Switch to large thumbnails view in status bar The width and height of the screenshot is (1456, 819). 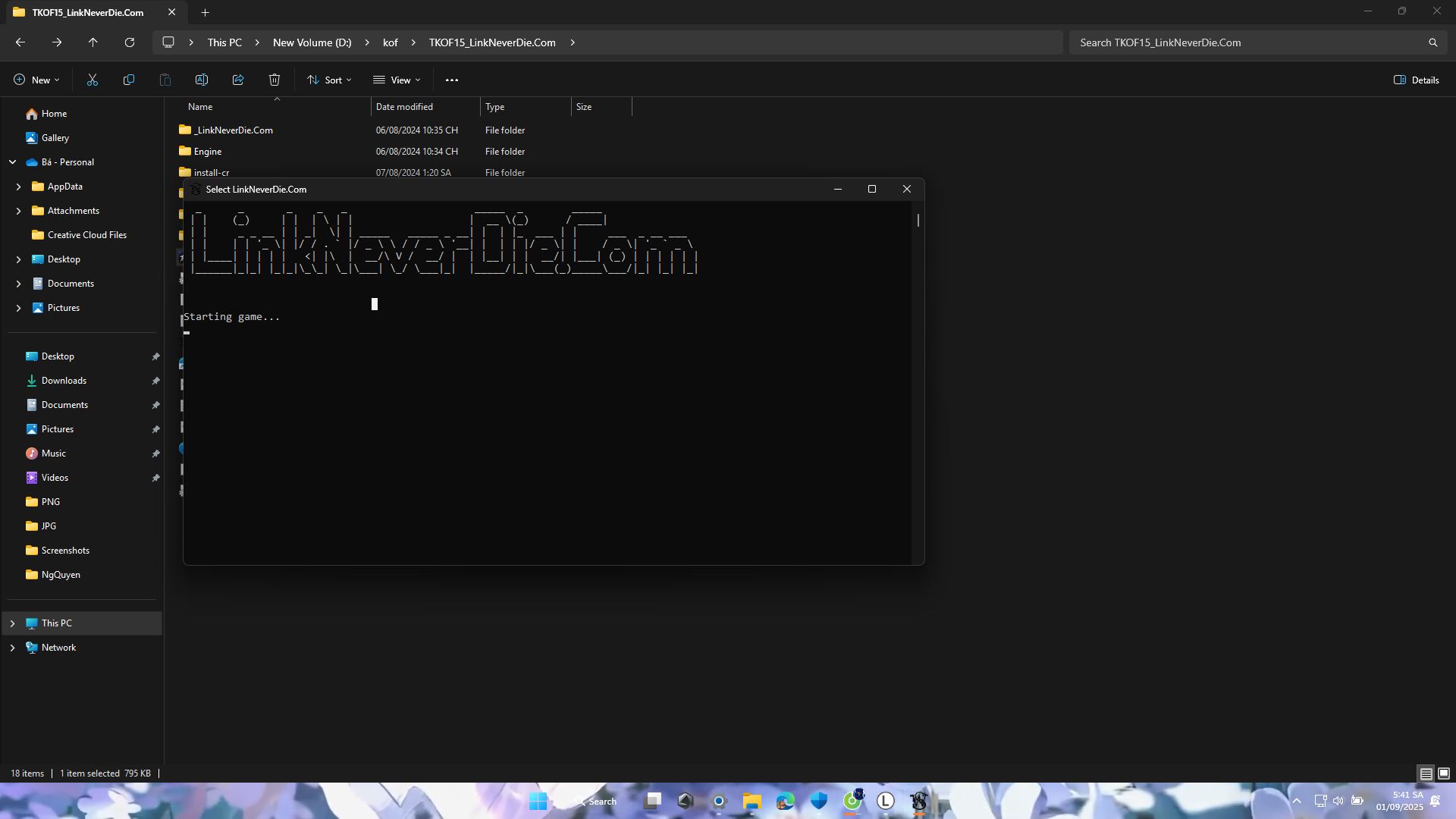1444,773
